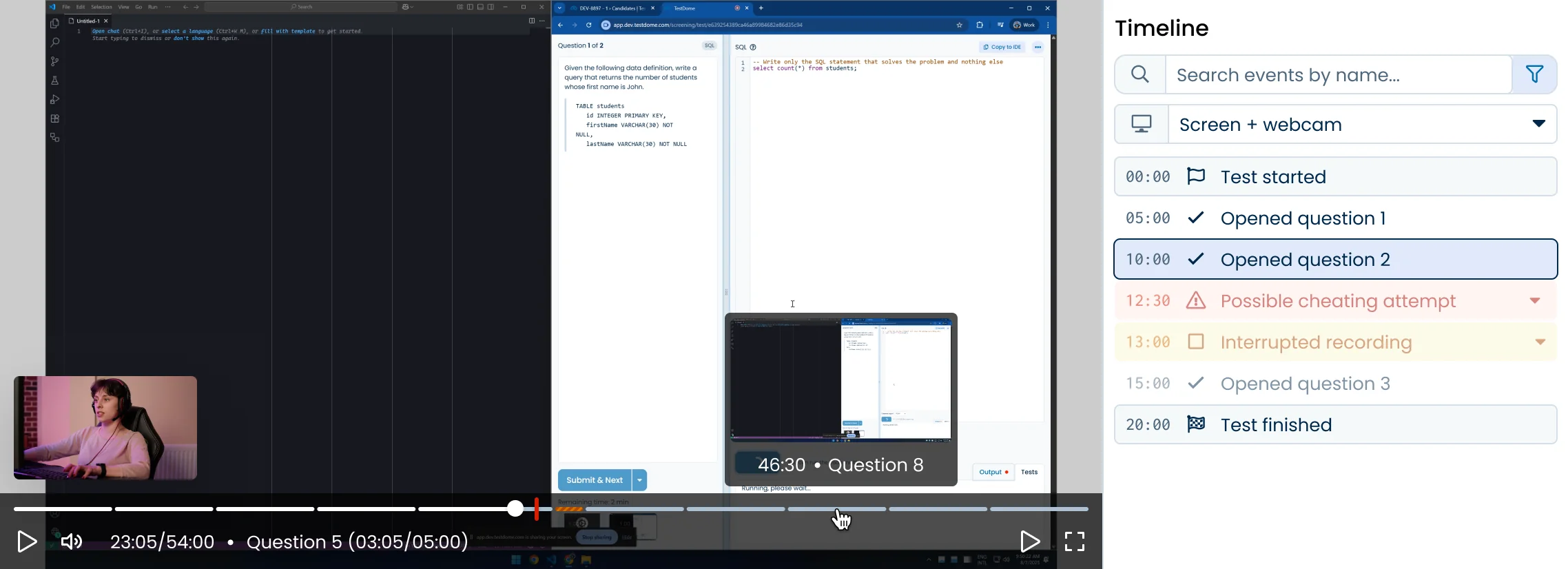
Task: Select the Possible cheating attempt event row
Action: (x=1336, y=301)
